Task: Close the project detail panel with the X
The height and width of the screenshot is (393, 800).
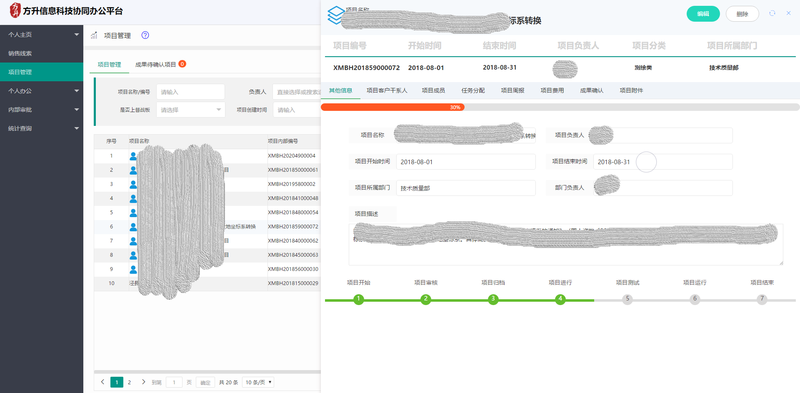Action: click(x=788, y=14)
